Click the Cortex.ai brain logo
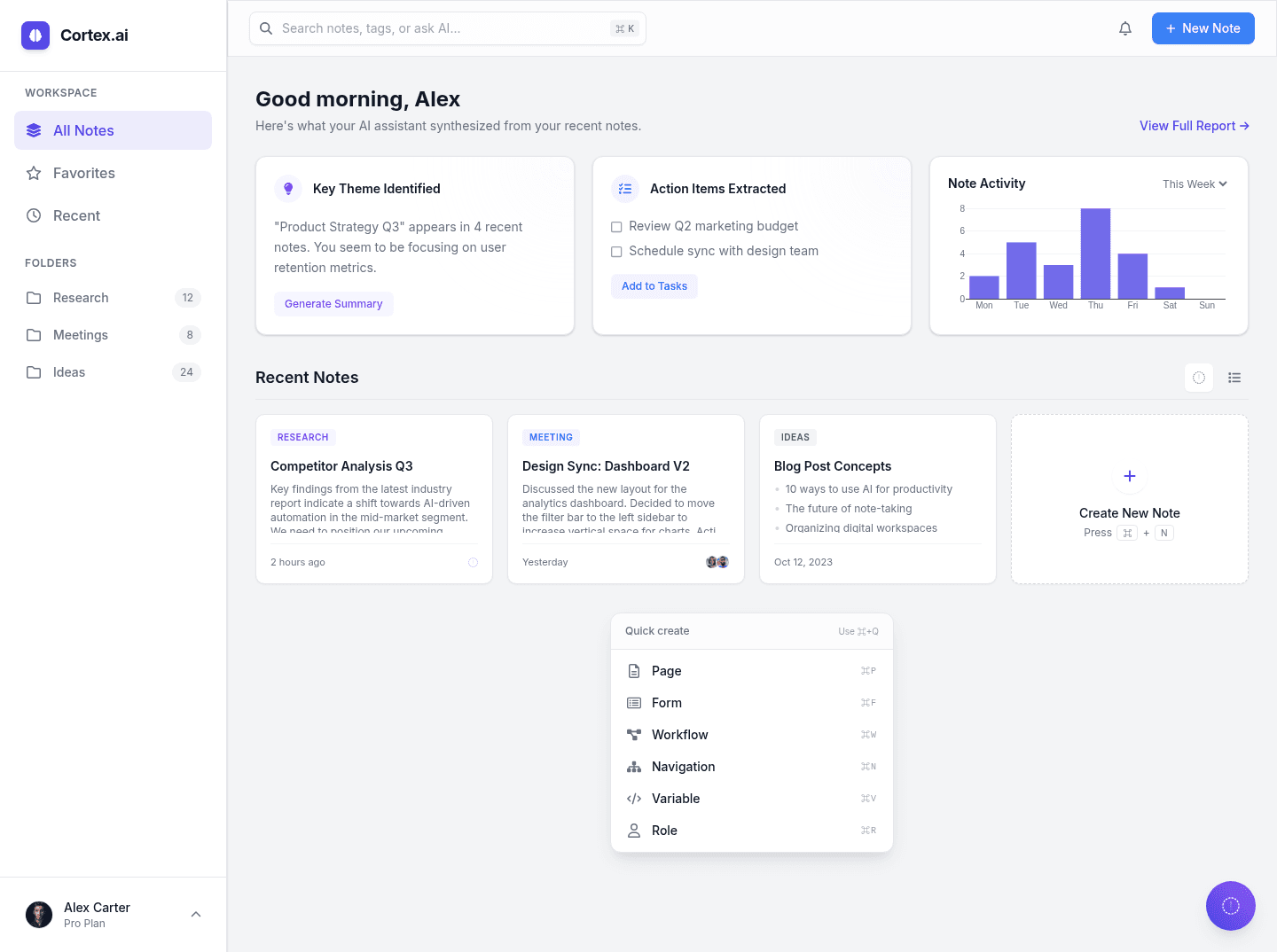 35,35
